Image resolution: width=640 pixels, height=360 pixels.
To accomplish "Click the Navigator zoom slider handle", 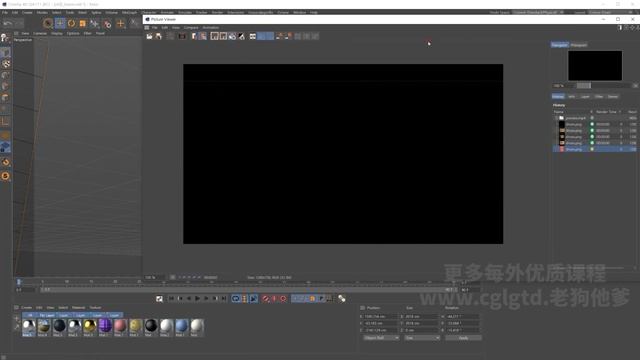I will click(x=584, y=85).
